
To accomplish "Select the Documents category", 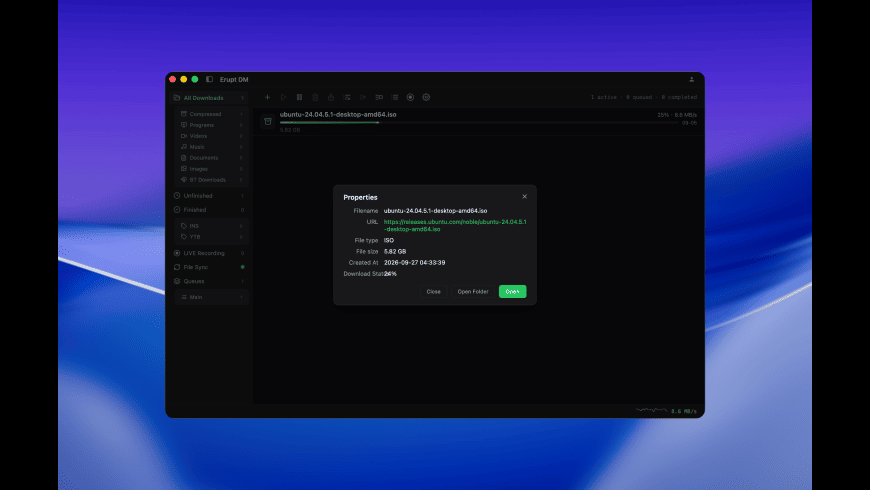I will (211, 158).
